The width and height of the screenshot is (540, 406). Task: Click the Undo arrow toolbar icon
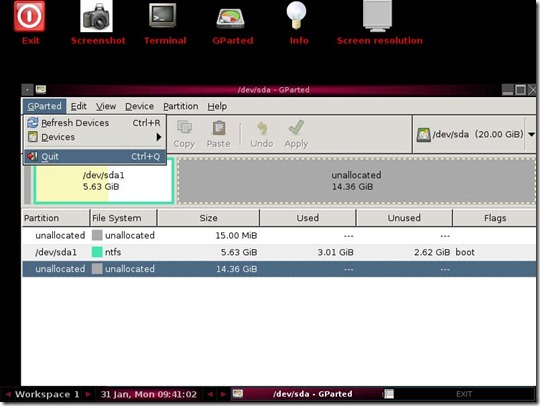point(262,128)
